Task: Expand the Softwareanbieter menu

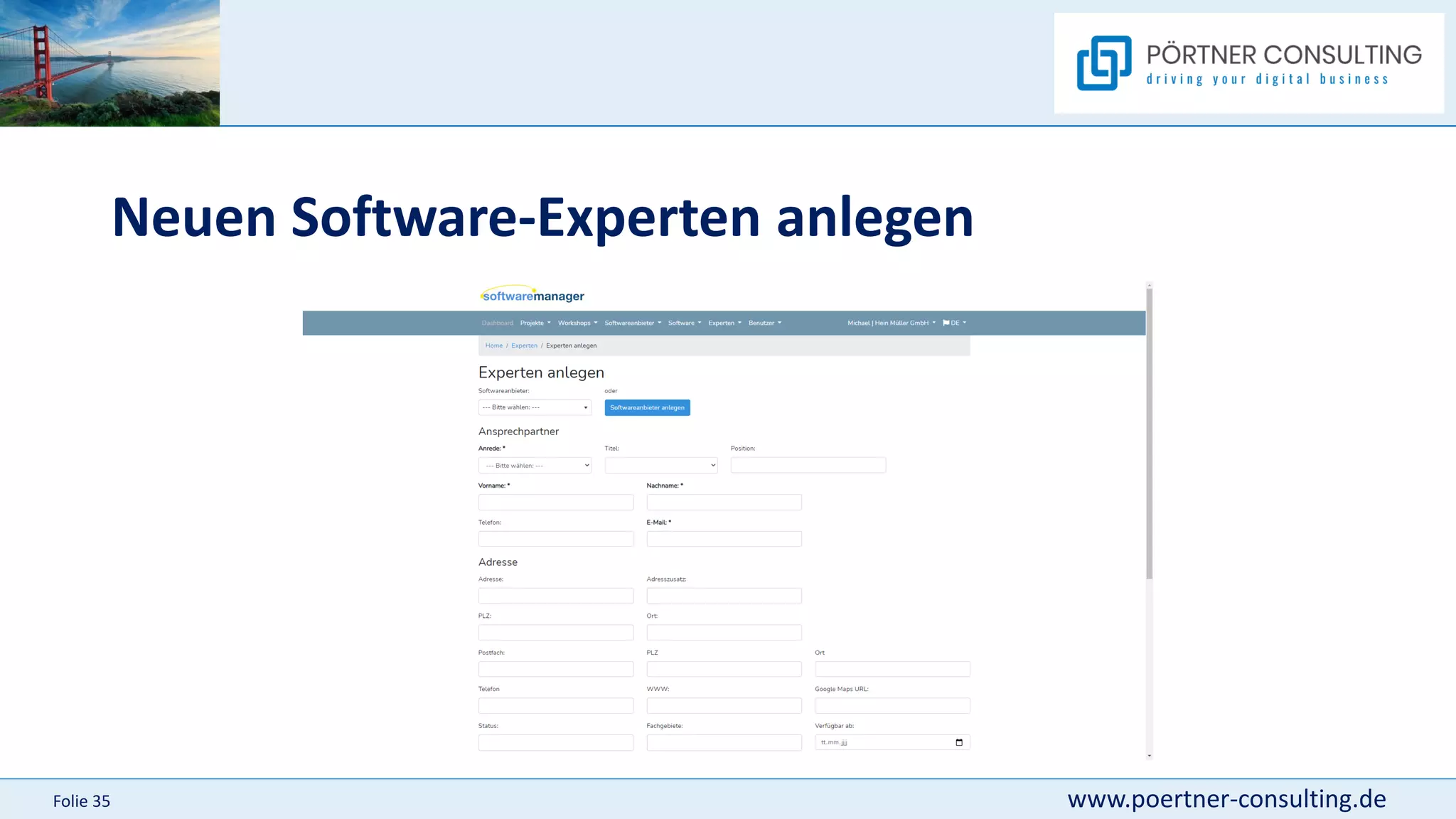Action: 633,323
